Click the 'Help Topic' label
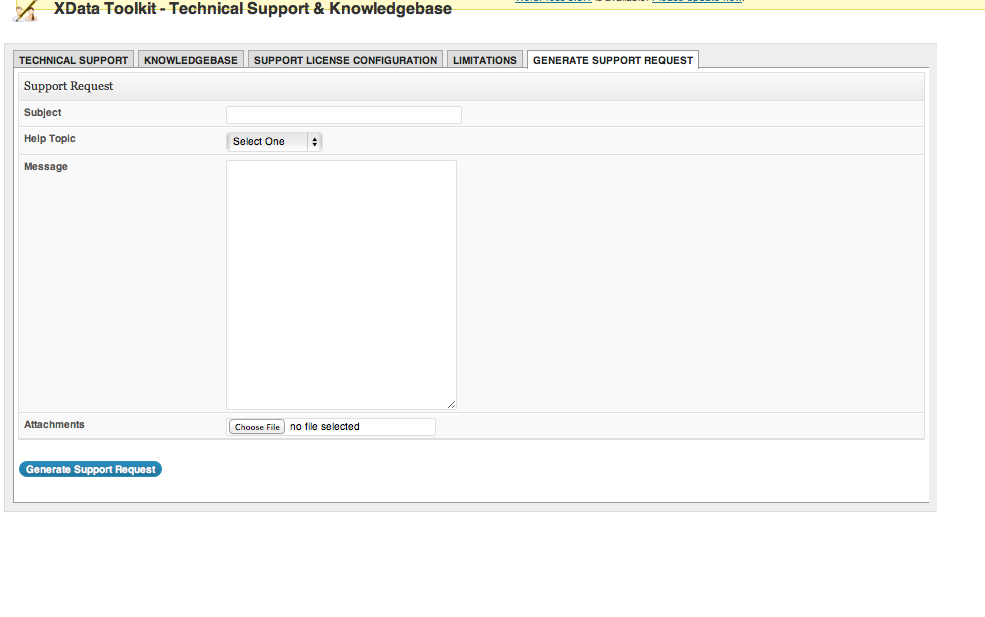Viewport: 985px width, 617px height. point(50,139)
